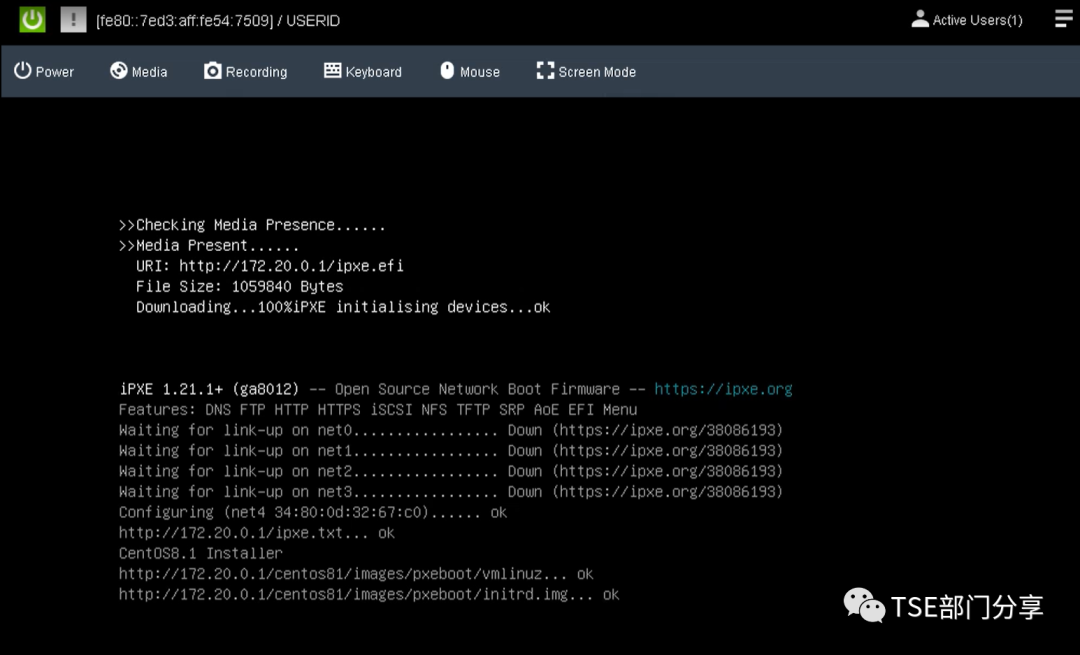Click the Screen Mode fullscreen icon
1080x655 pixels.
pos(545,71)
